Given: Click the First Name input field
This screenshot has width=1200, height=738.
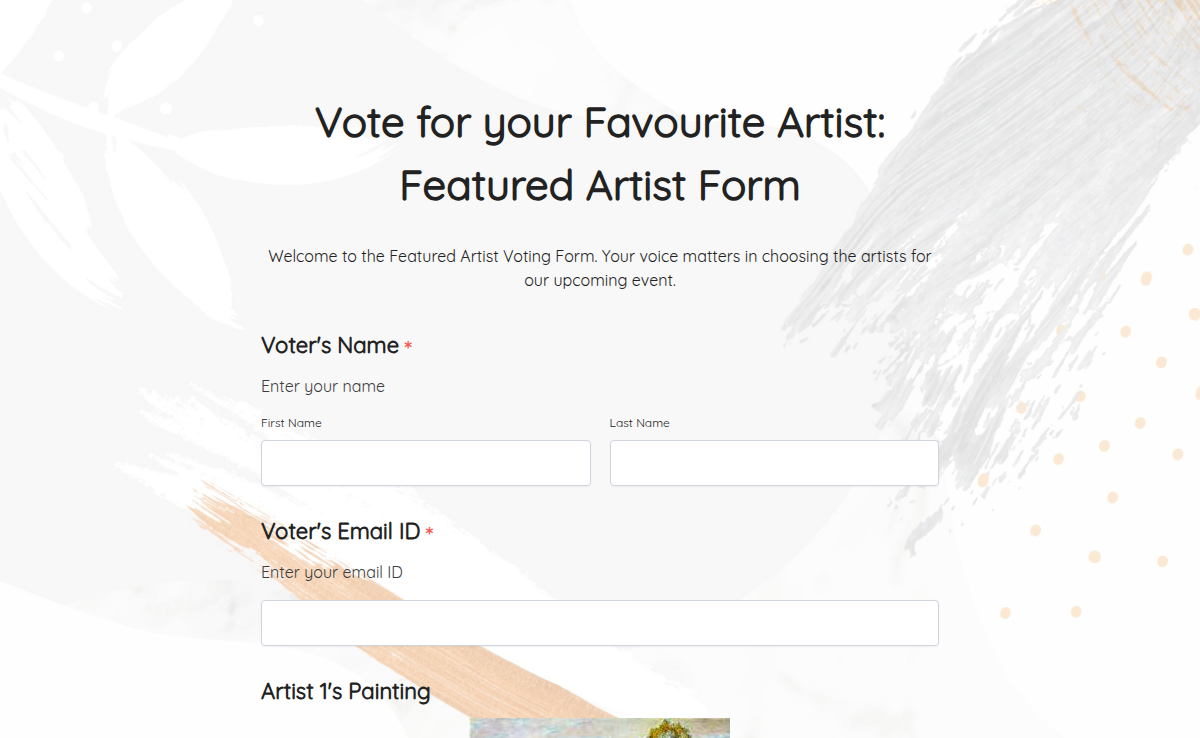Looking at the screenshot, I should 425,462.
